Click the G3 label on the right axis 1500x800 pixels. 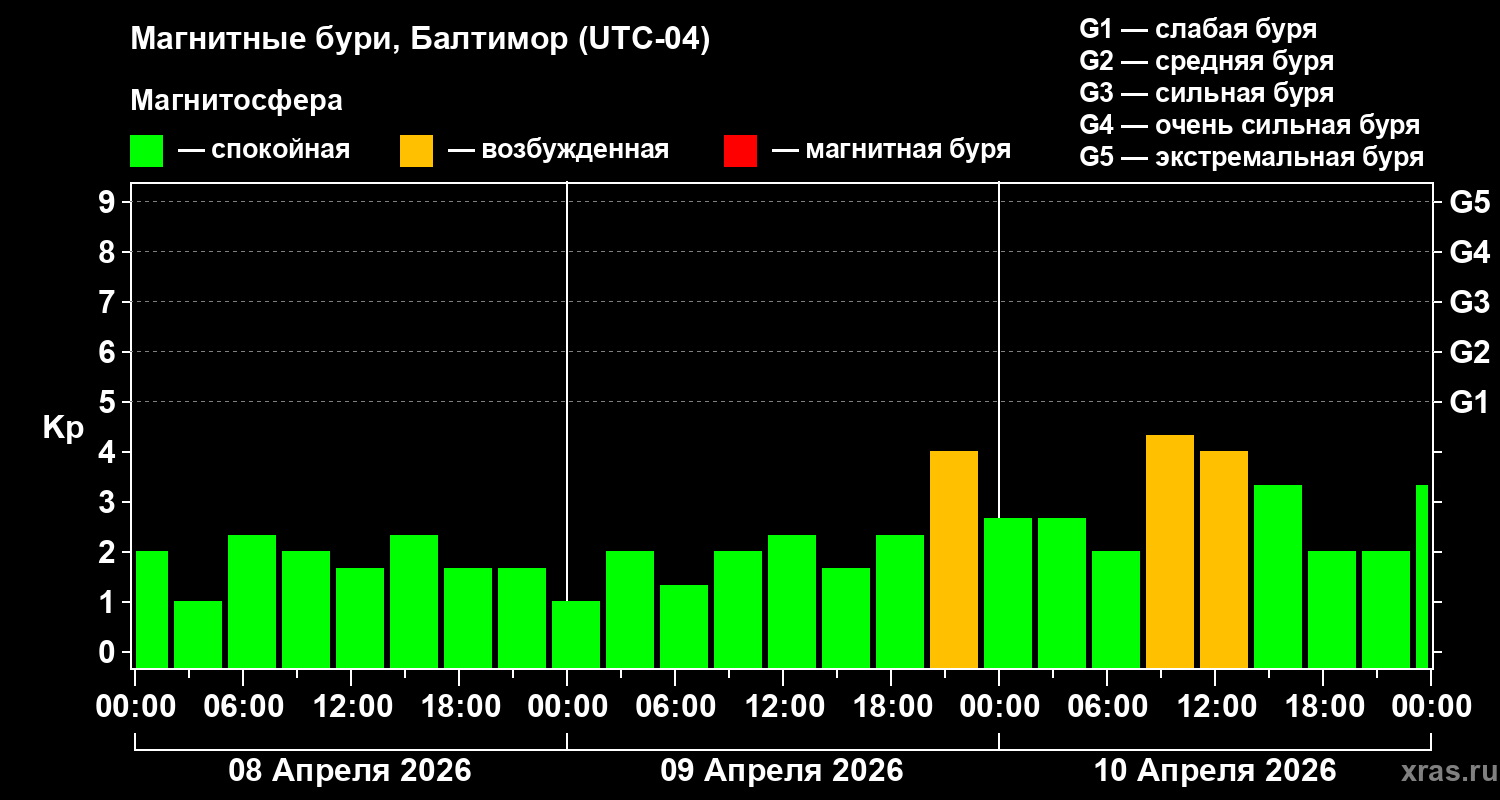coord(1470,302)
